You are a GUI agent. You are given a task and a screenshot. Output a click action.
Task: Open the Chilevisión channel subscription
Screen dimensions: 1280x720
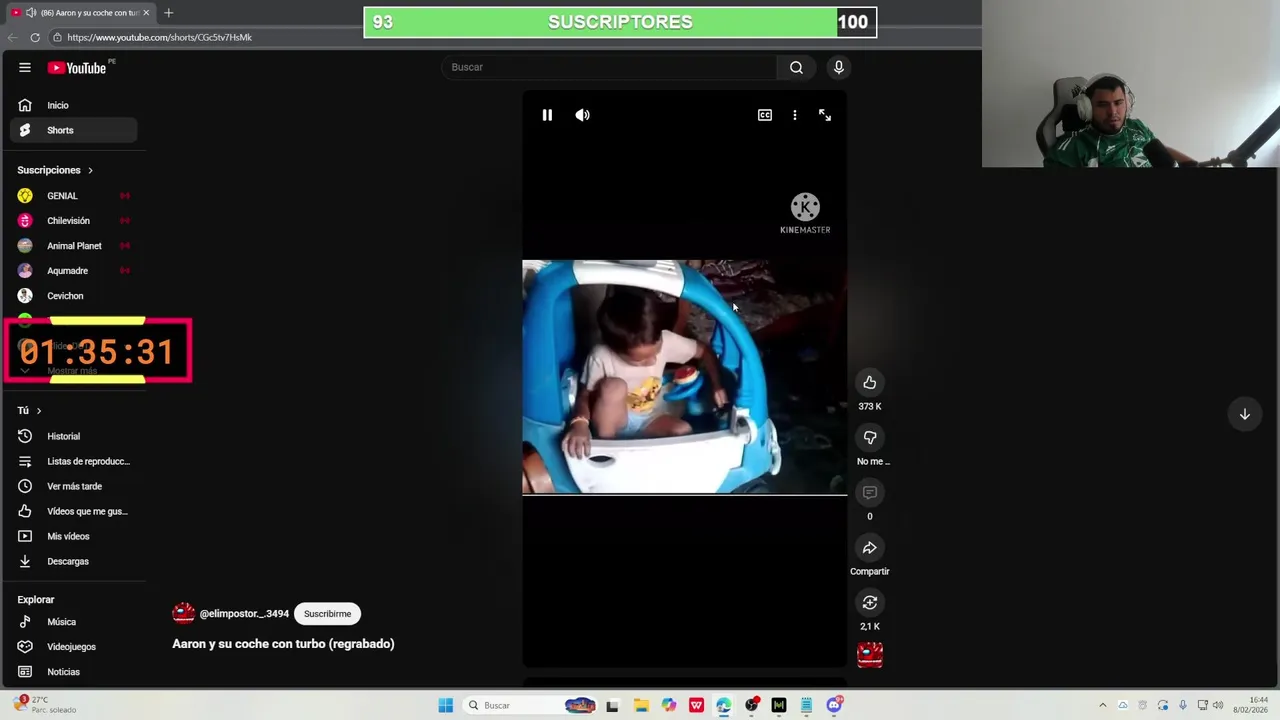pos(74,221)
